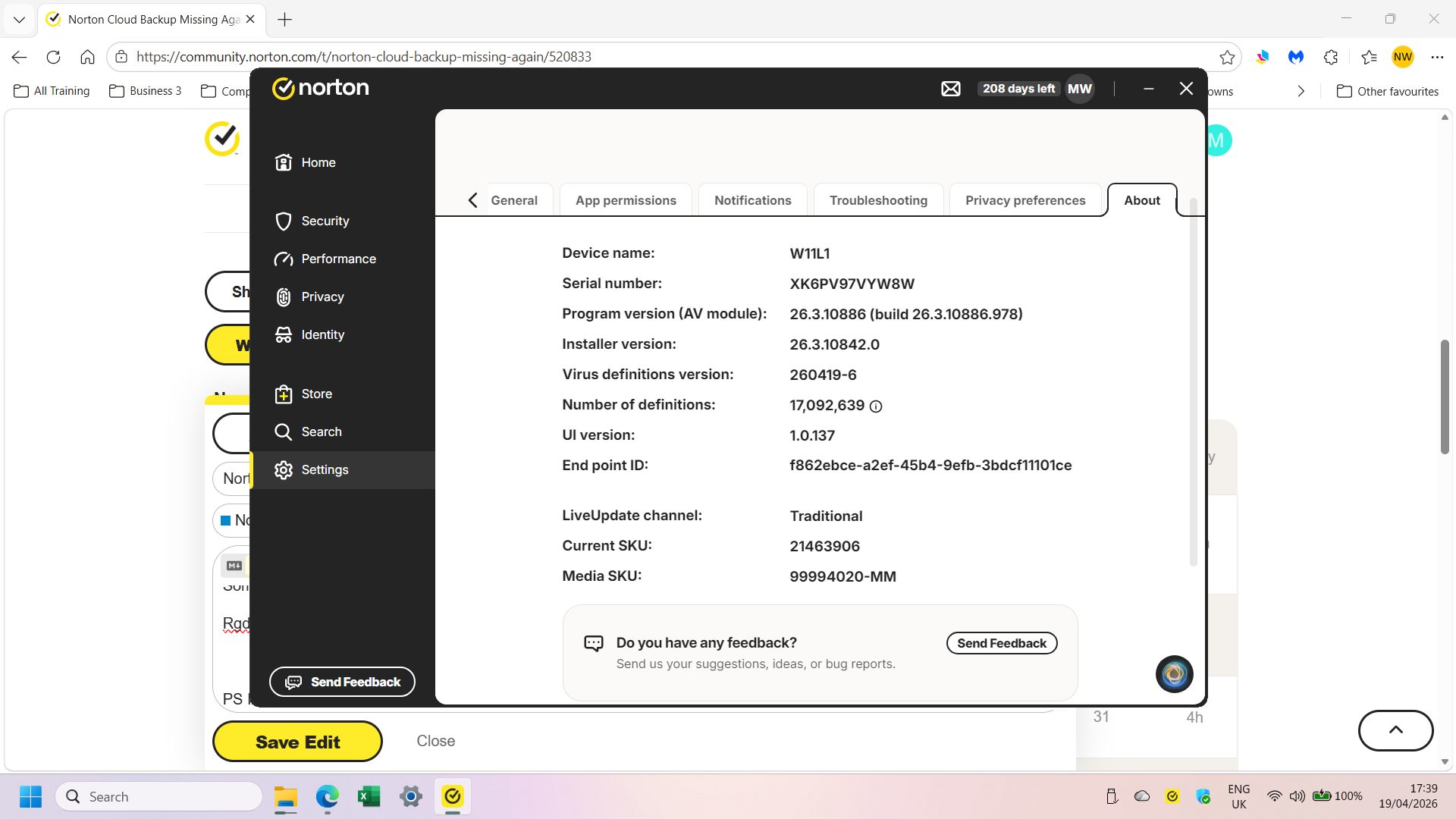
Task: Click info icon beside number of definitions
Action: pyautogui.click(x=876, y=406)
